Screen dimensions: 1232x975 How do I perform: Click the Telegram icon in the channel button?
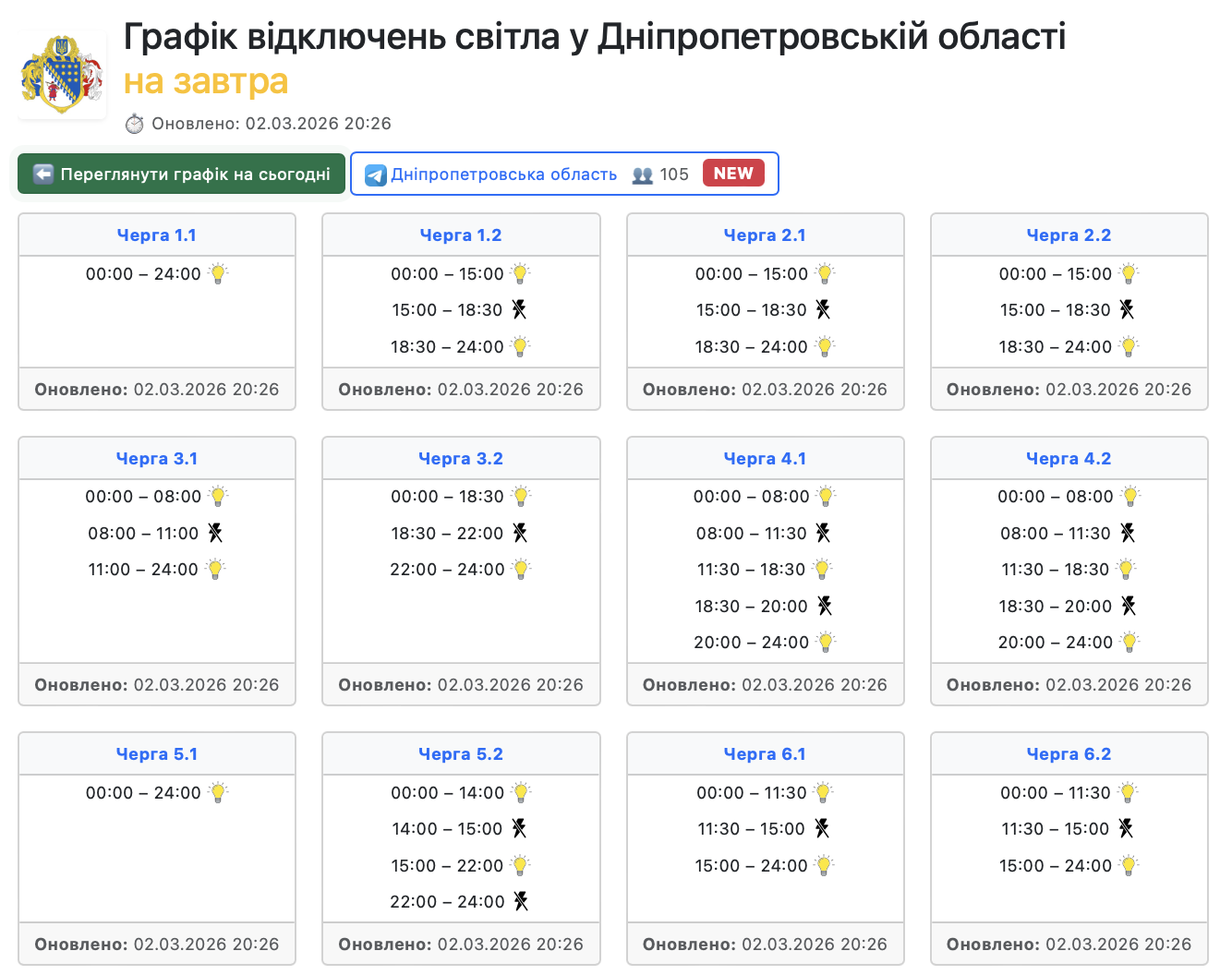click(376, 175)
